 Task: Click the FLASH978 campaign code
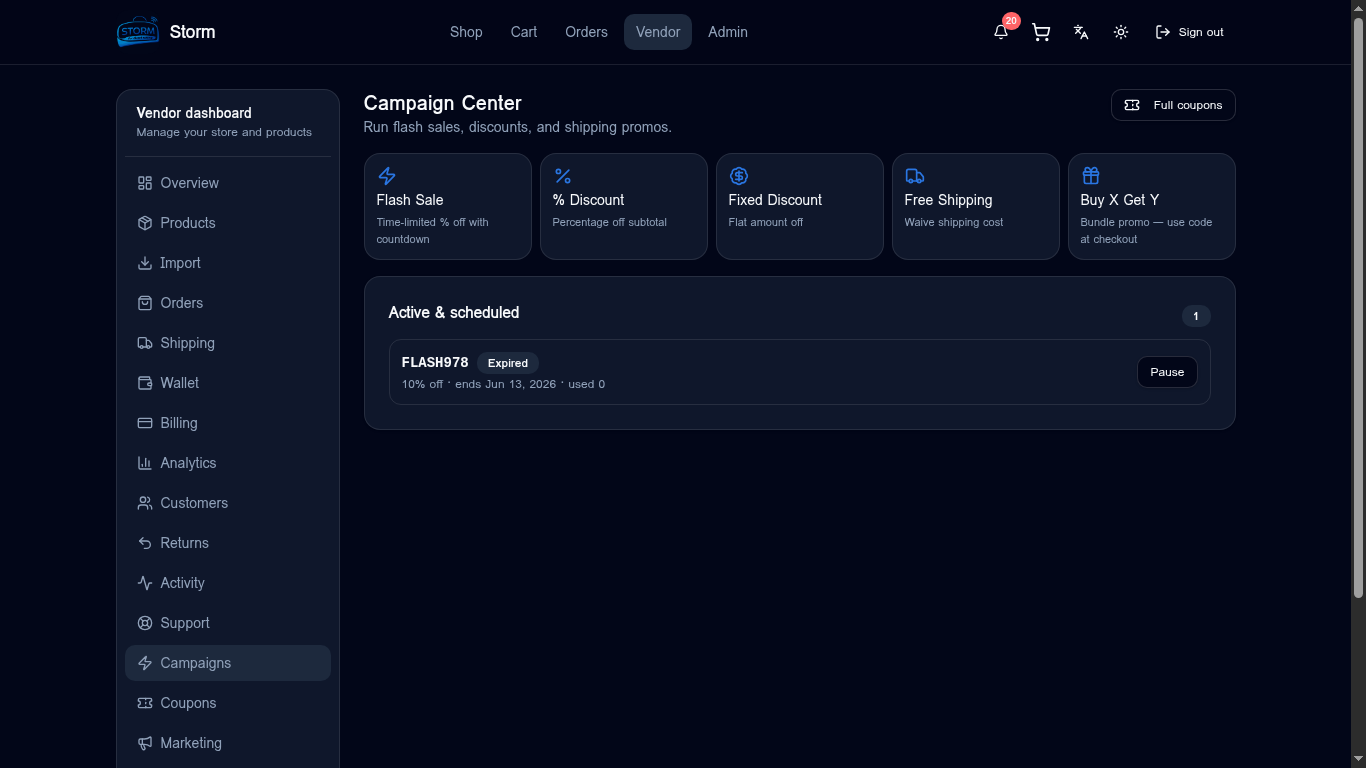[x=435, y=362]
